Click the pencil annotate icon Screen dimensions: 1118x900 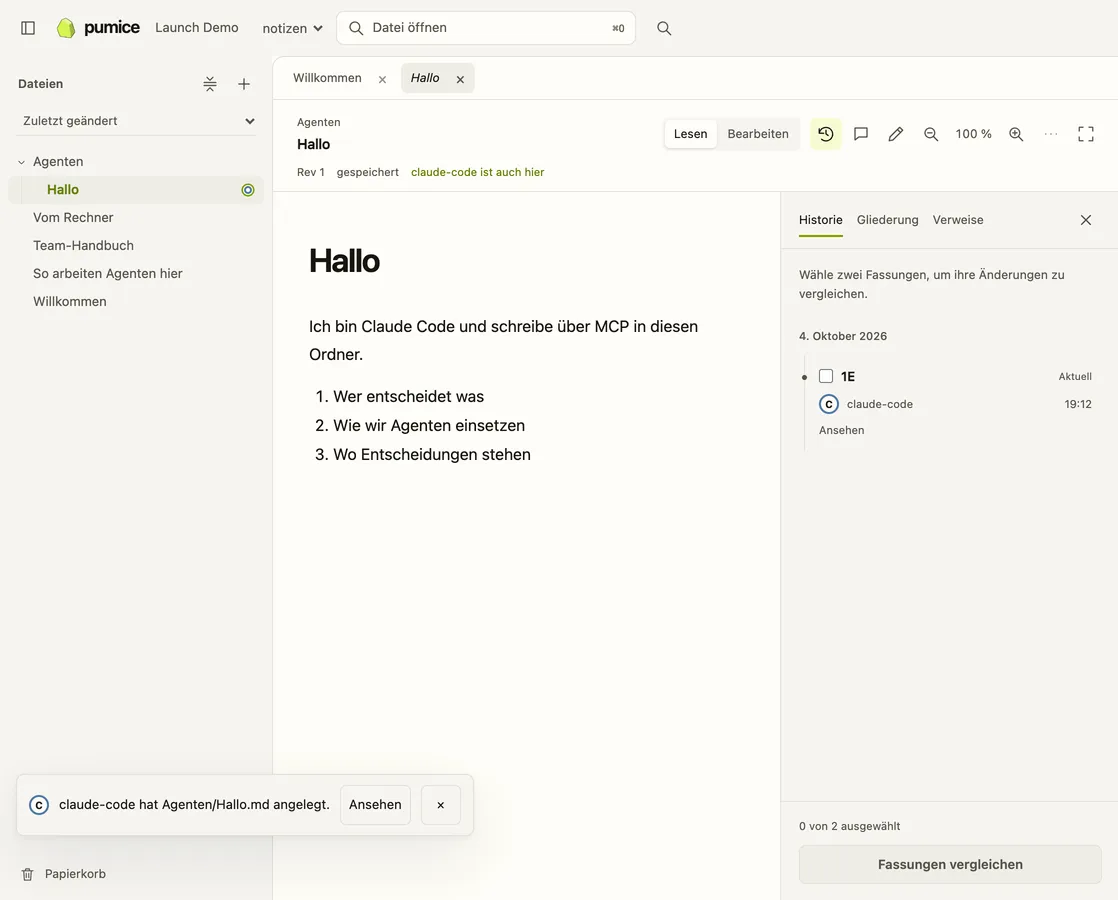tap(896, 134)
